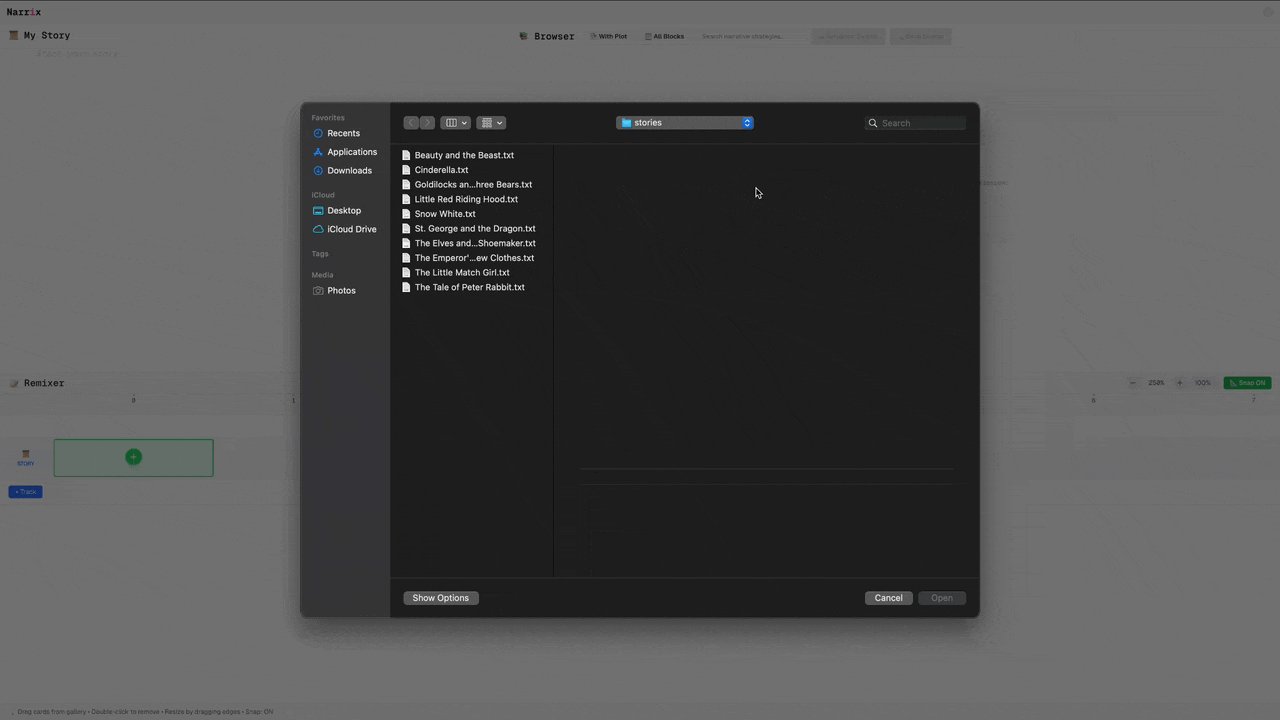
Task: Click the back navigation arrow in file dialog
Action: [x=411, y=123]
